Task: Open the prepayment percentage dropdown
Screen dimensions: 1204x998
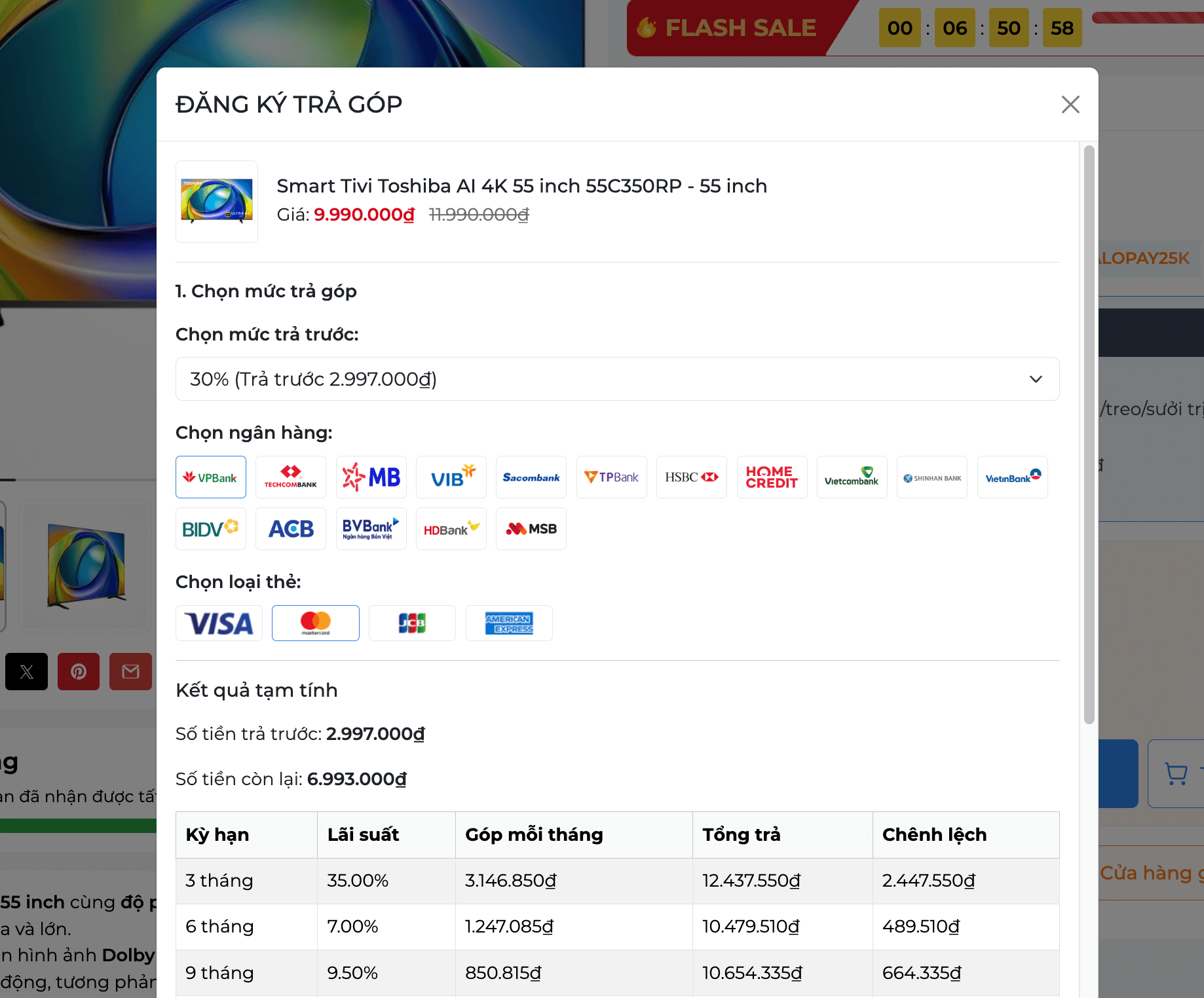Action: 617,379
